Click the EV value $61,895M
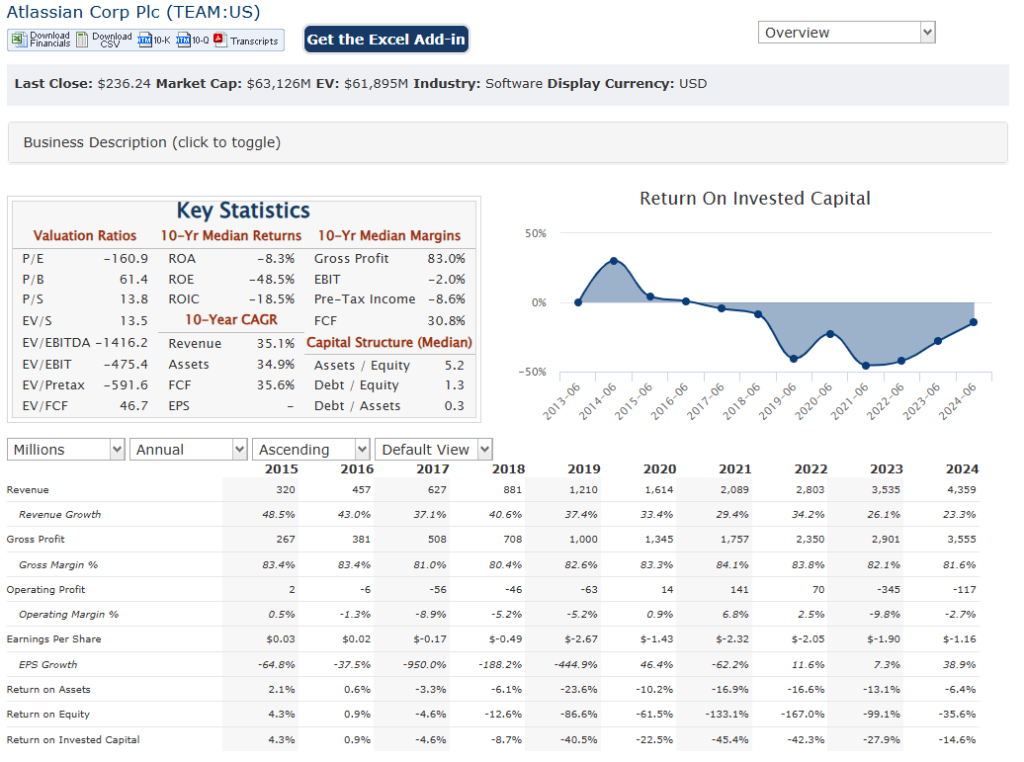1024x762 pixels. [x=376, y=84]
